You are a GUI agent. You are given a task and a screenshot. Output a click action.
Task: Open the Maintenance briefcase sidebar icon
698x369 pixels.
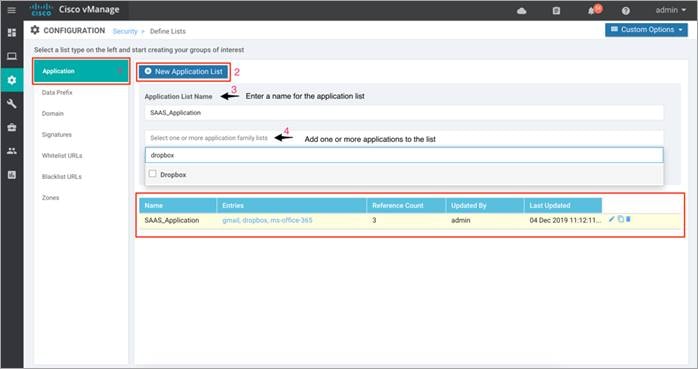point(12,127)
